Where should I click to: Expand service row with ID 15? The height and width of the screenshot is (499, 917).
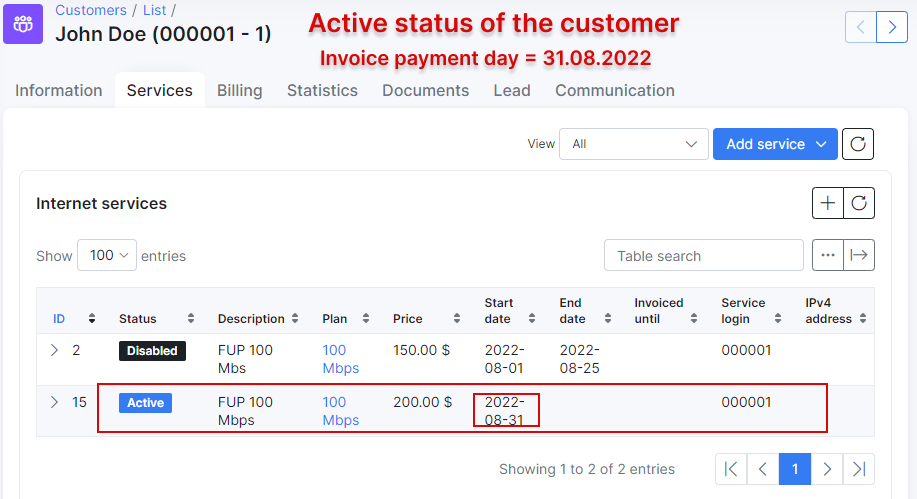[x=54, y=402]
